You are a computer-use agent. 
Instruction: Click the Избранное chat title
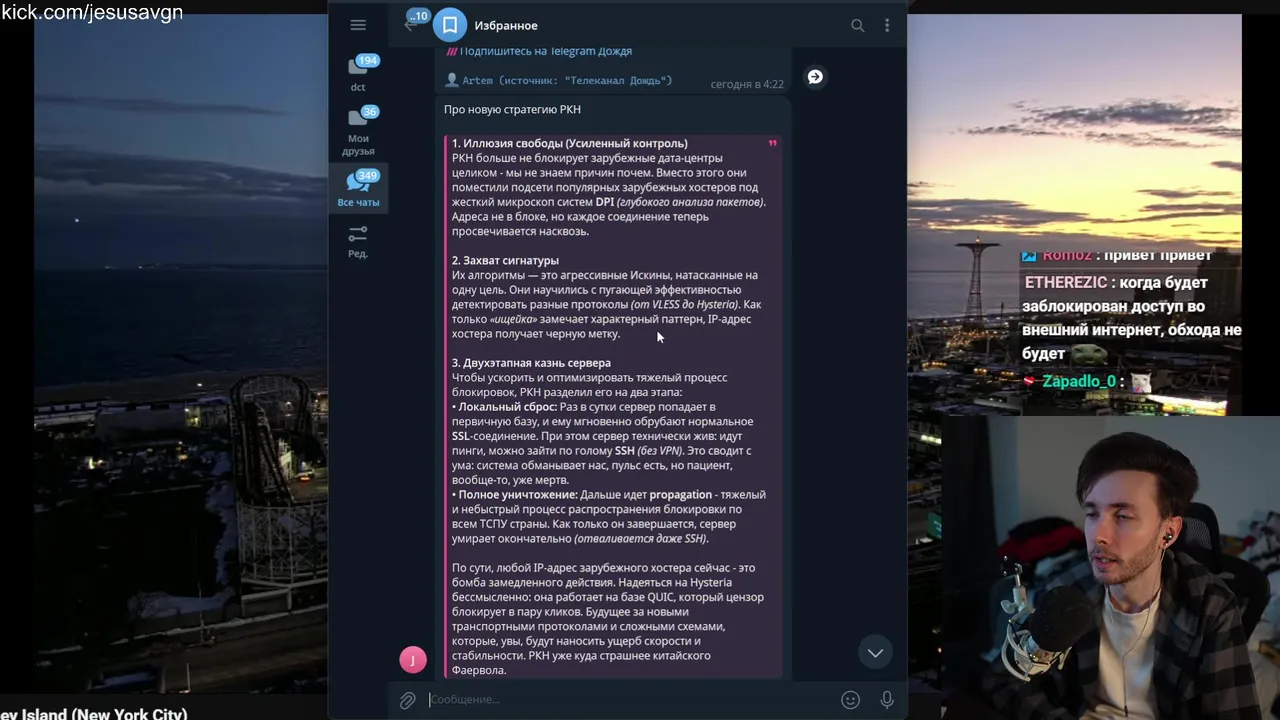point(505,25)
